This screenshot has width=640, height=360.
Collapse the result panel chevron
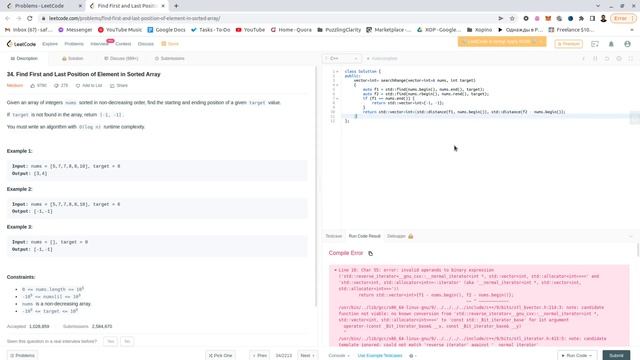click(631, 236)
